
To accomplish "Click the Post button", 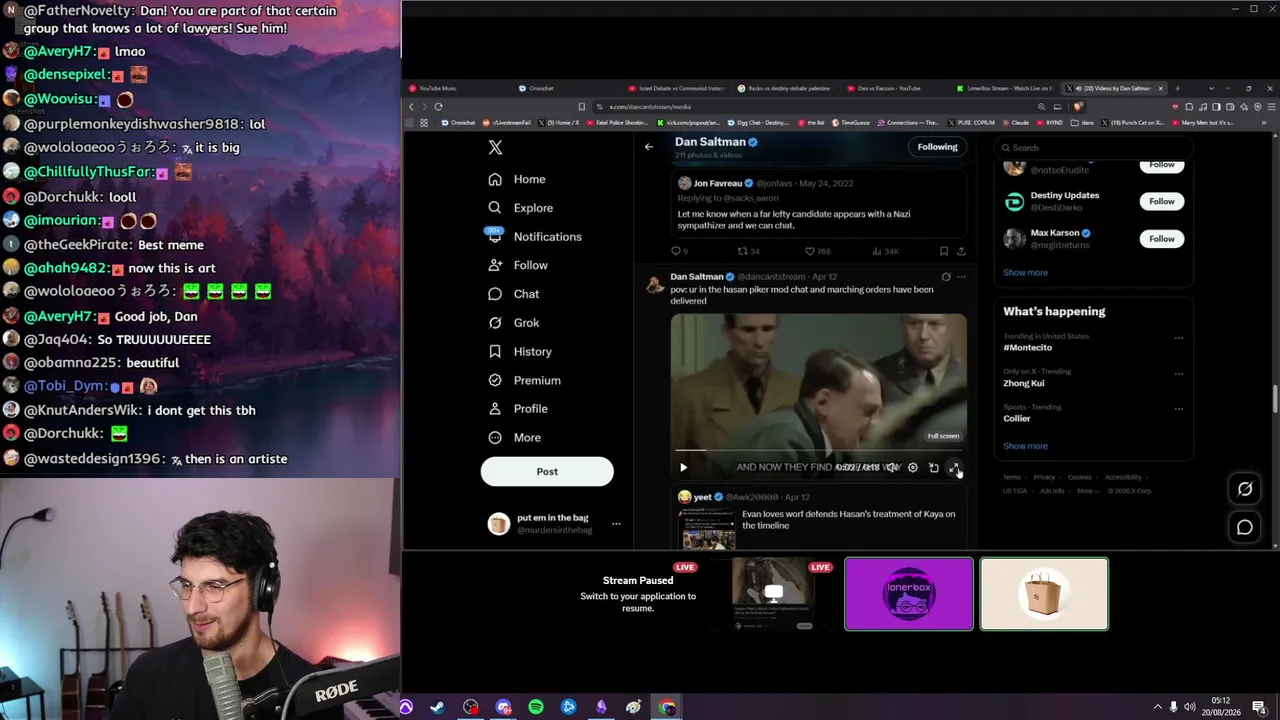I will pyautogui.click(x=547, y=472).
